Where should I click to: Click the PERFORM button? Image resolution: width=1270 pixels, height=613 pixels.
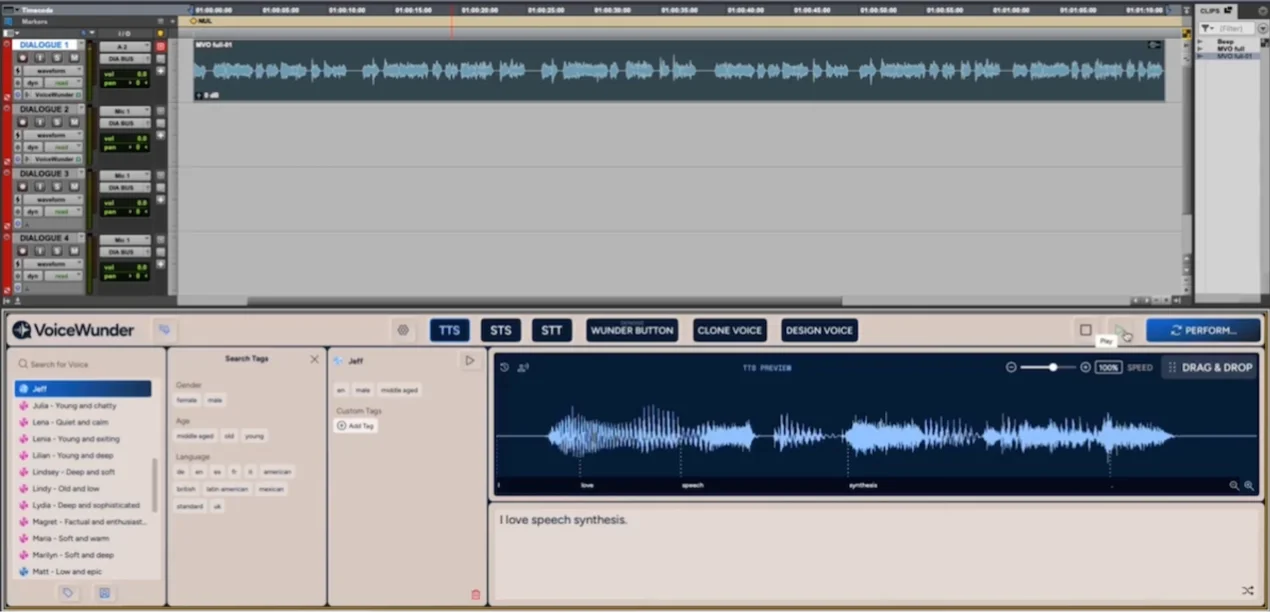tap(1203, 330)
